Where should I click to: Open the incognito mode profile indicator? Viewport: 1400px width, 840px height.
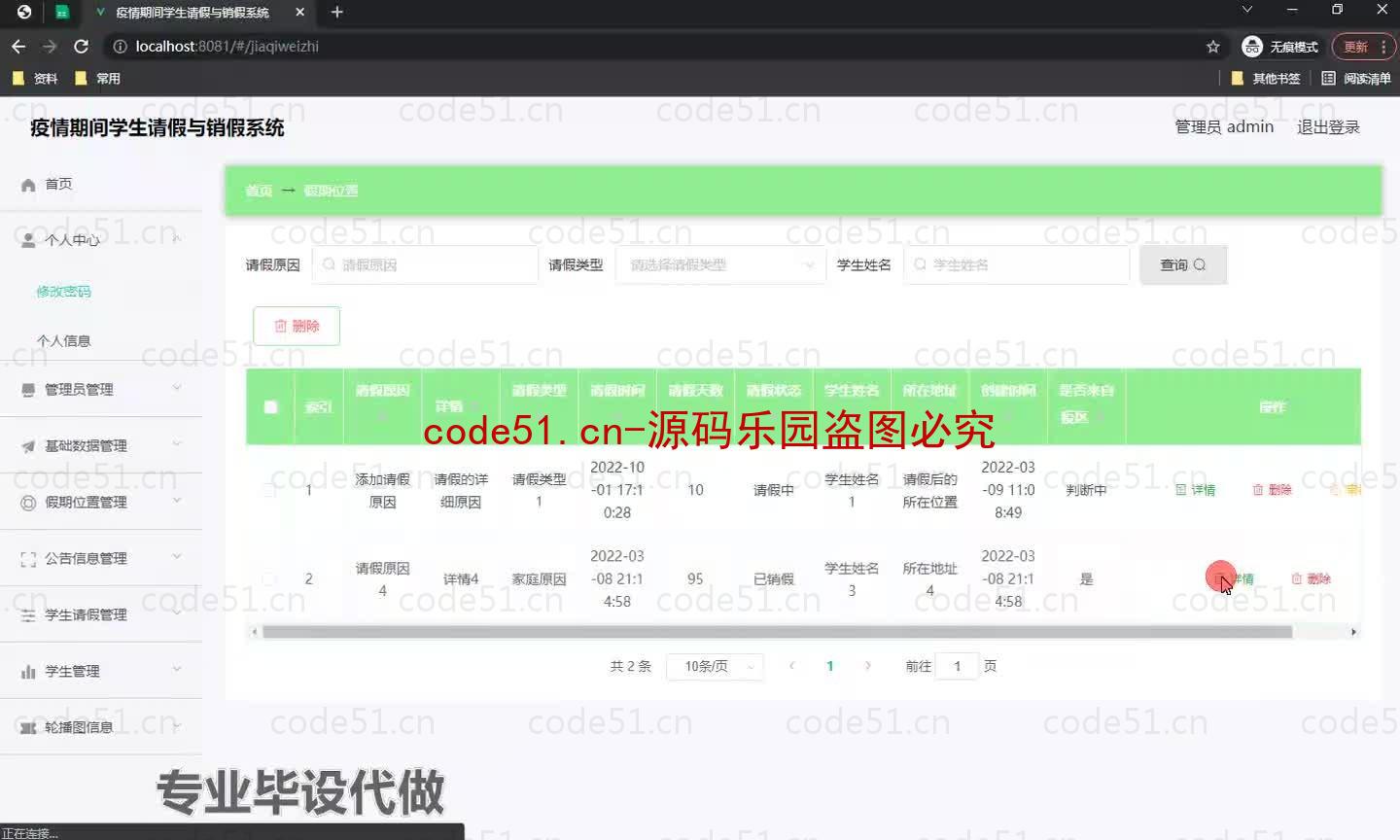(1280, 47)
